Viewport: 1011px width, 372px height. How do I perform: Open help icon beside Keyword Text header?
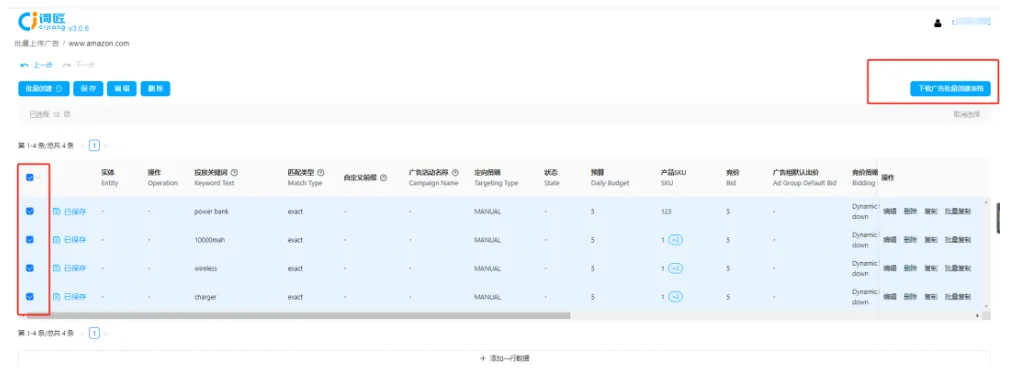coord(234,173)
